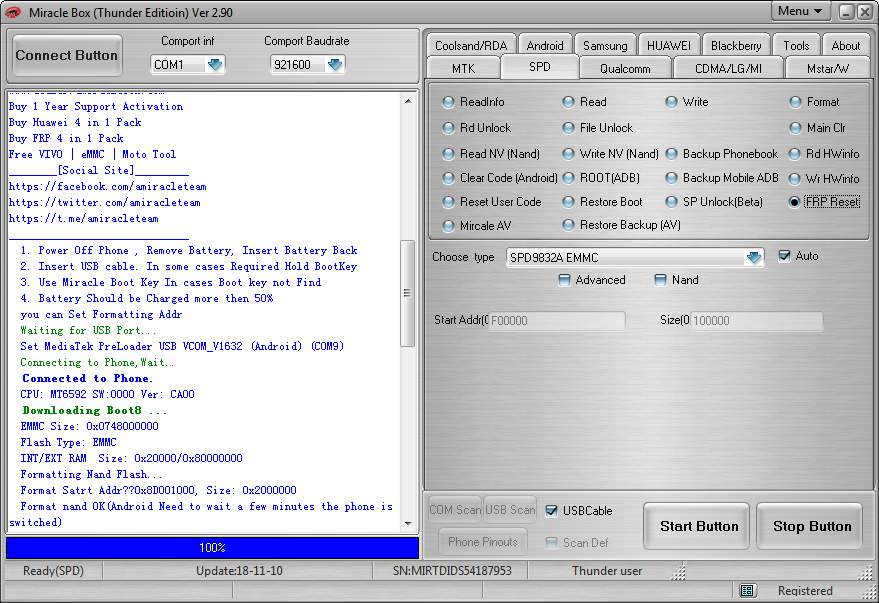Select the File Unlock radio option

597,128
